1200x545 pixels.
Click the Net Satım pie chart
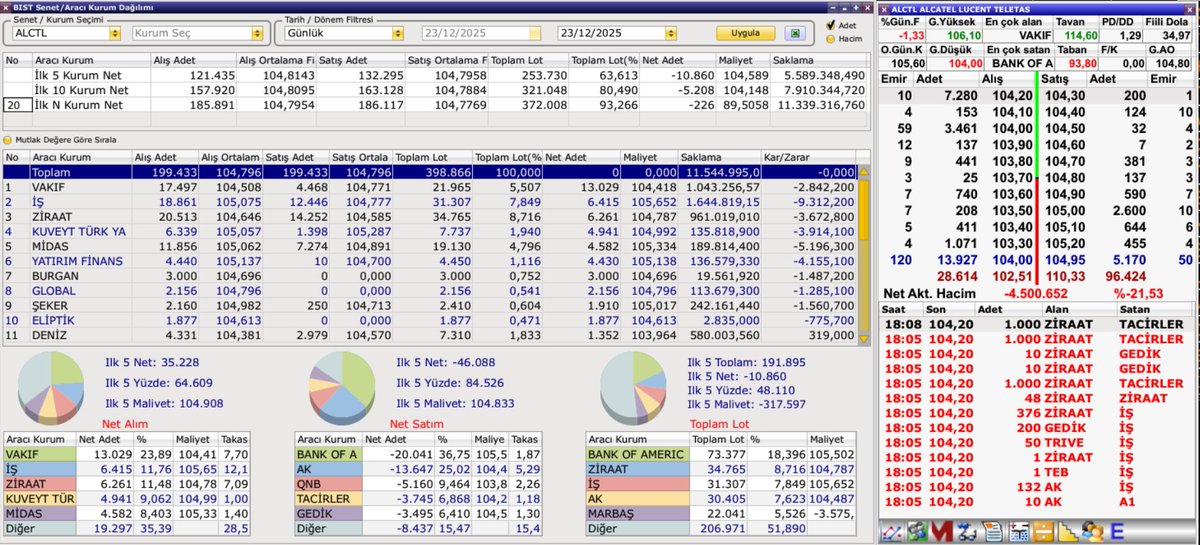point(342,386)
